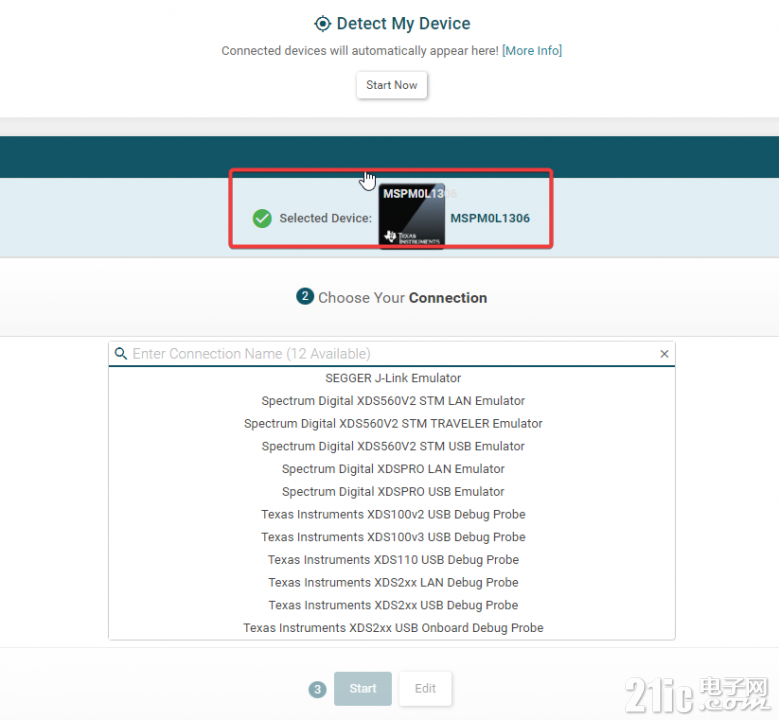Select Spectrum Digital XDS560V2 STM LAN Emulator
The image size is (779, 720).
393,401
